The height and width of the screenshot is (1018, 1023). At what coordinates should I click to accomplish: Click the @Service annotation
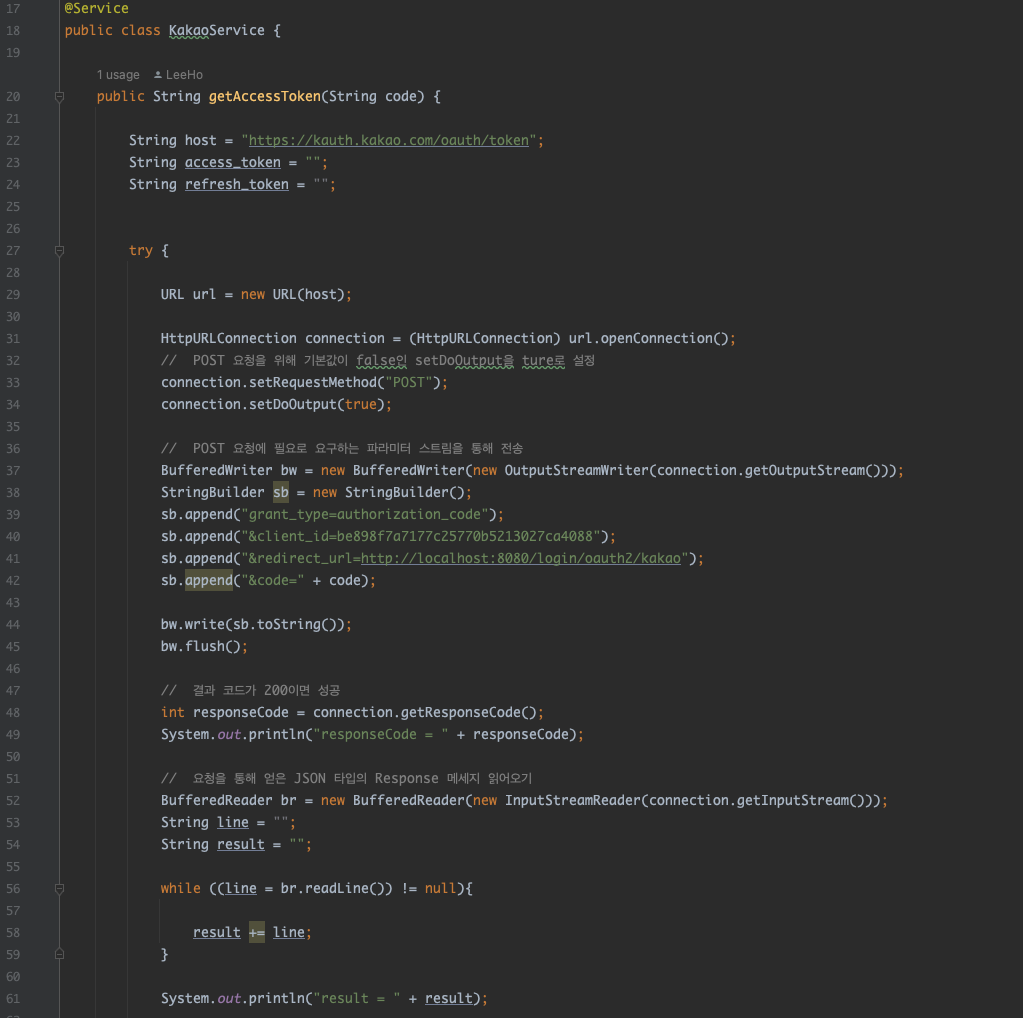pos(97,8)
